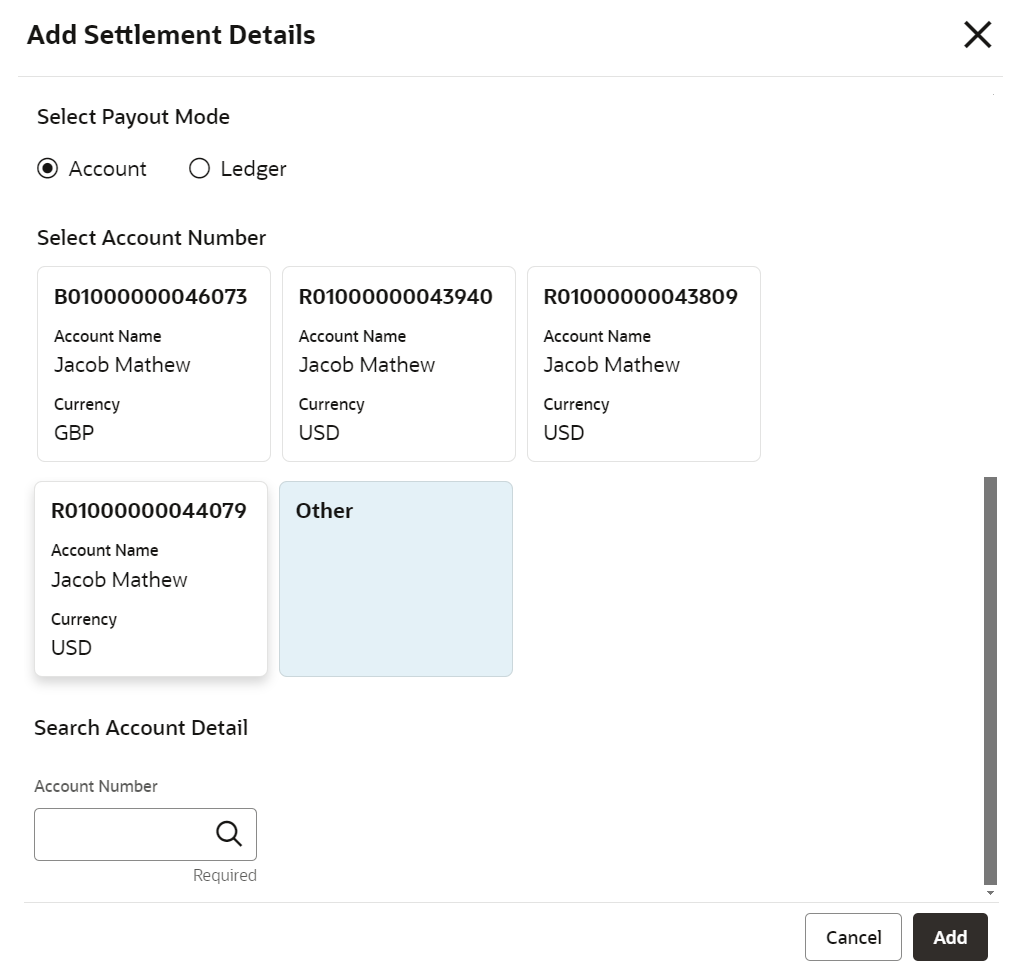Click the GBP currency value

74,433
